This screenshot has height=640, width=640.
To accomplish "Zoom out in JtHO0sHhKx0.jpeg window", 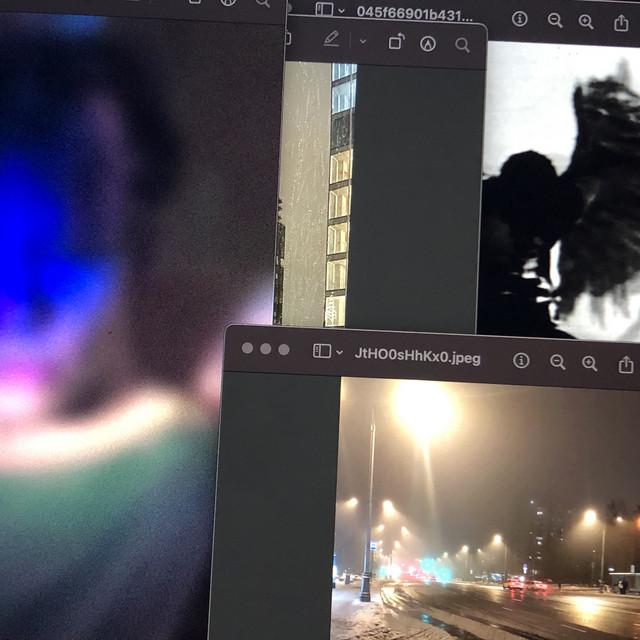I will click(x=557, y=362).
